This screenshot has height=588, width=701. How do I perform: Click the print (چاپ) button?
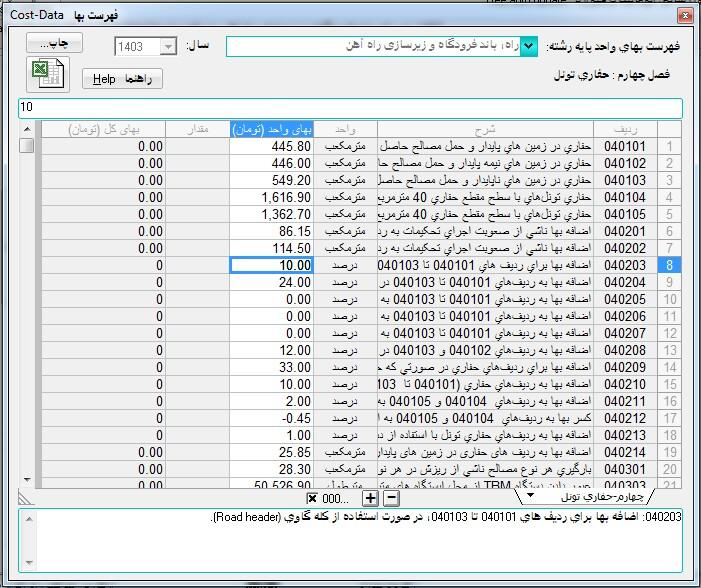[x=49, y=45]
